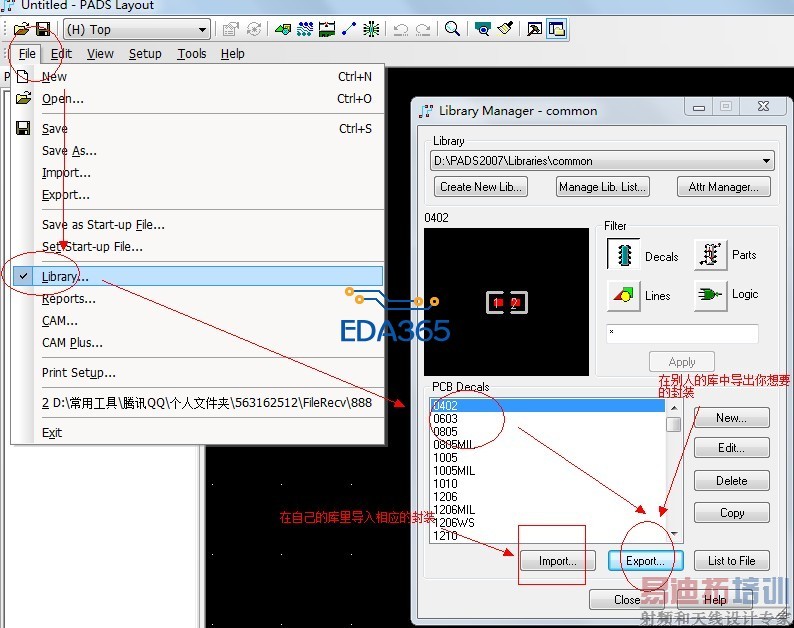
Task: Click the Export... button
Action: [x=645, y=561]
